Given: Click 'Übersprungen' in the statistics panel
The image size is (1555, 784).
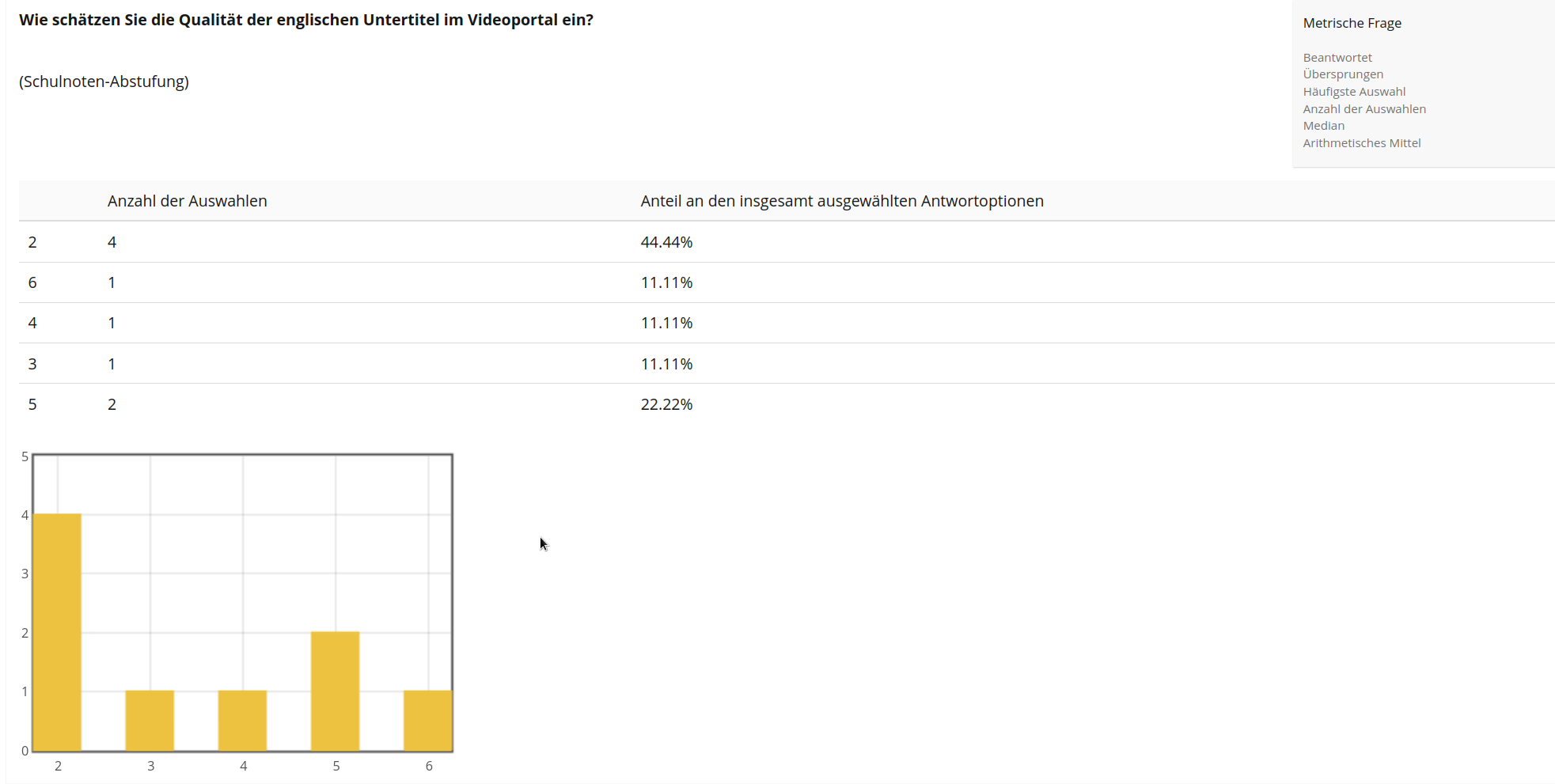Looking at the screenshot, I should (1343, 74).
